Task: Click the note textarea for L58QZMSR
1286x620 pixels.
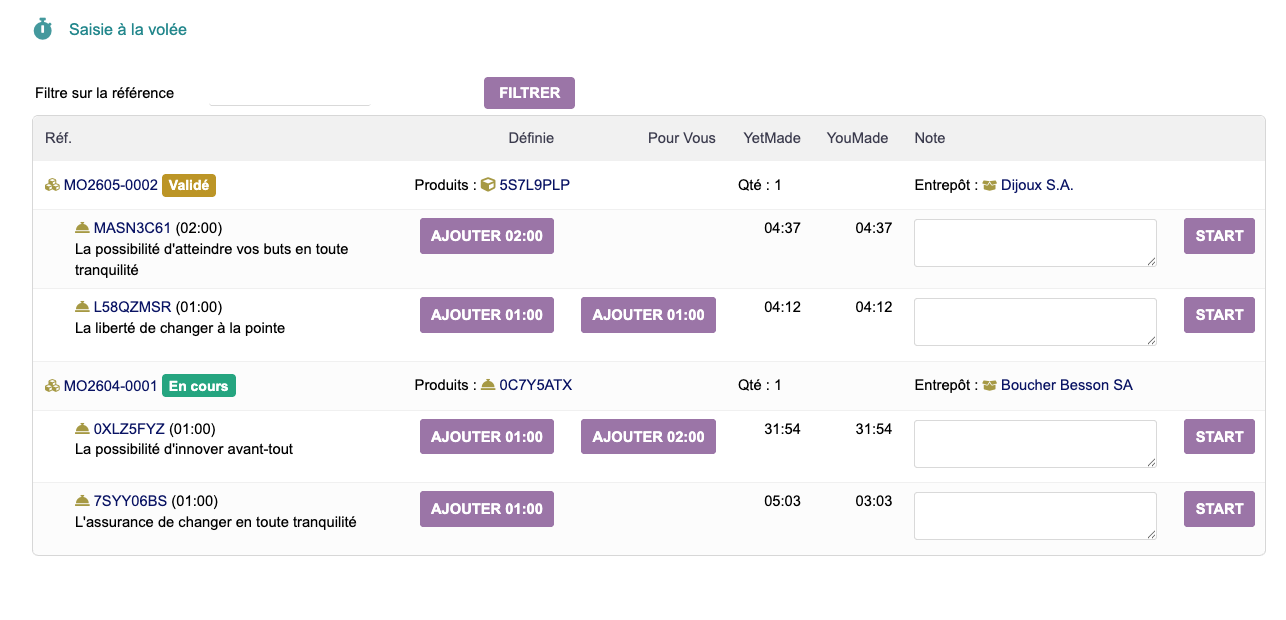Action: [x=1035, y=322]
